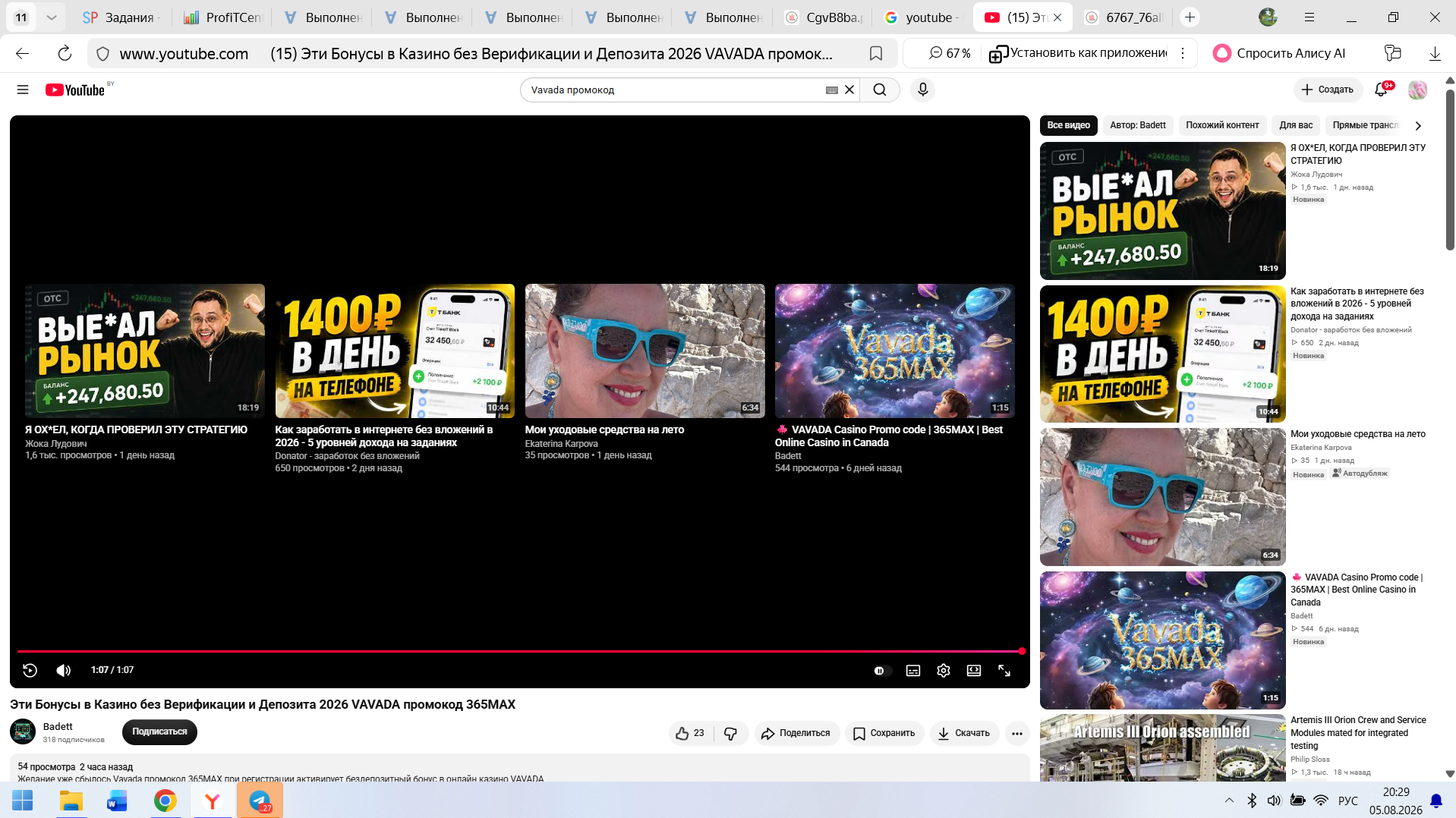Open more actions three-dot menu
This screenshot has width=1456, height=818.
1017,733
